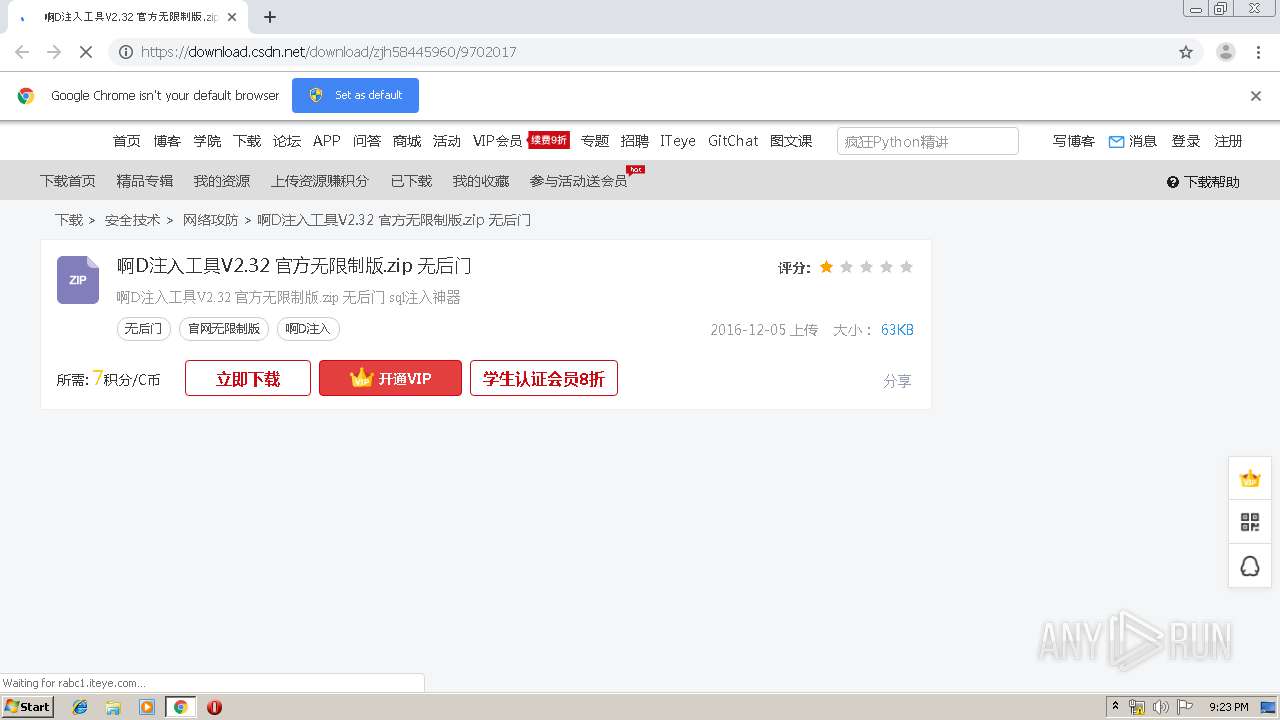This screenshot has height=720, width=1280.
Task: Click the volume speaker tray icon
Action: pos(1161,707)
